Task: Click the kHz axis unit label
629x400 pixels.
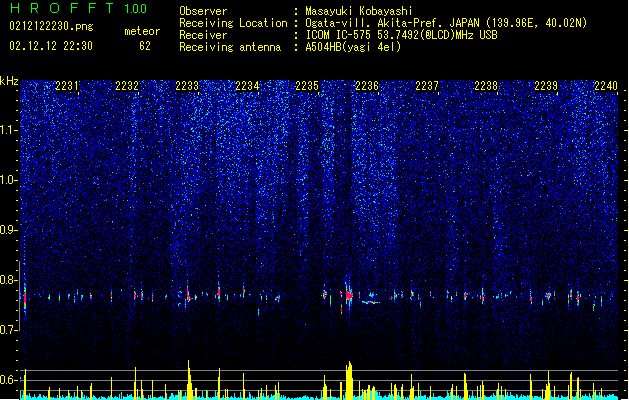Action: 9,81
